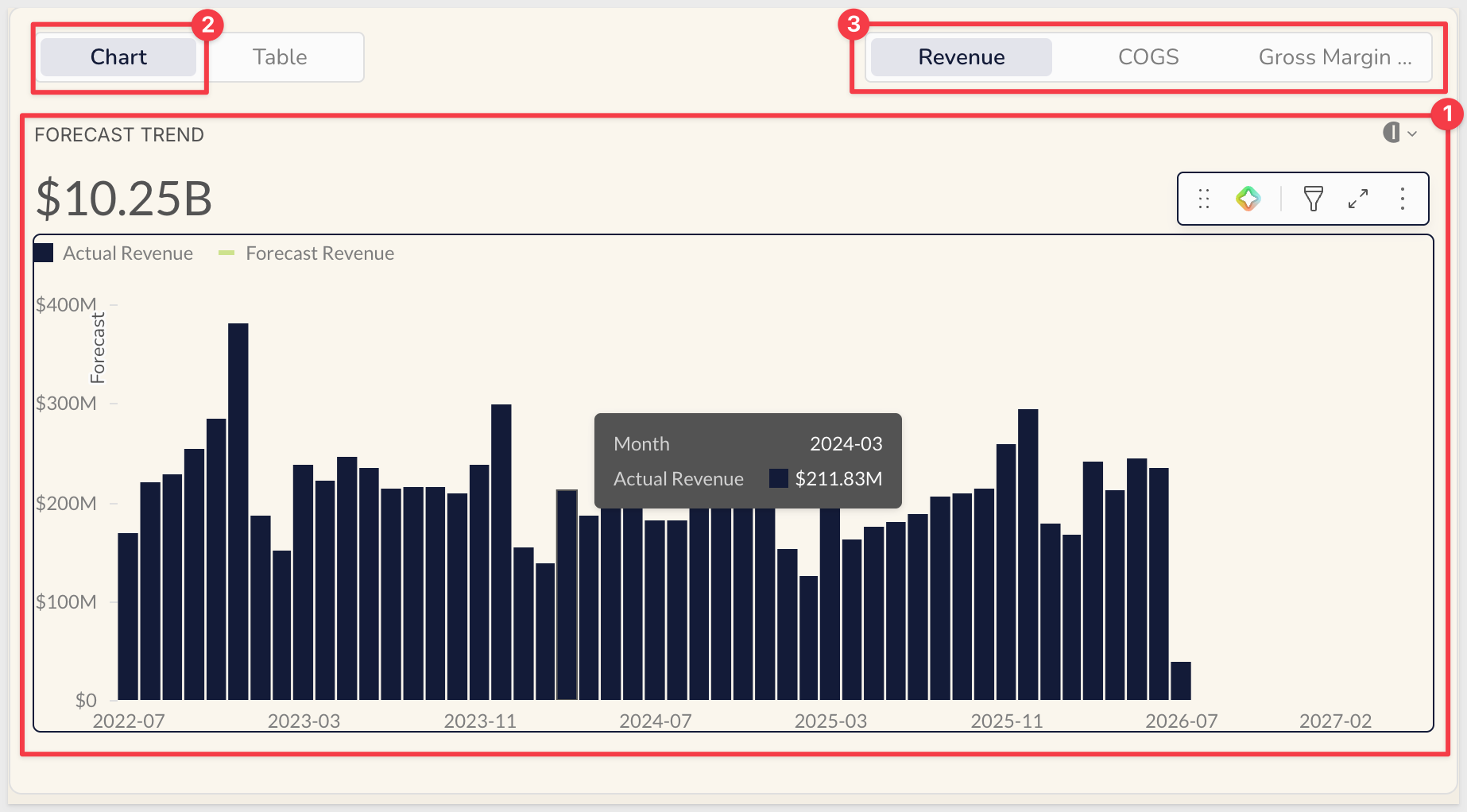Click the half-circle theme icon
Viewport: 1467px width, 812px height.
(1391, 133)
